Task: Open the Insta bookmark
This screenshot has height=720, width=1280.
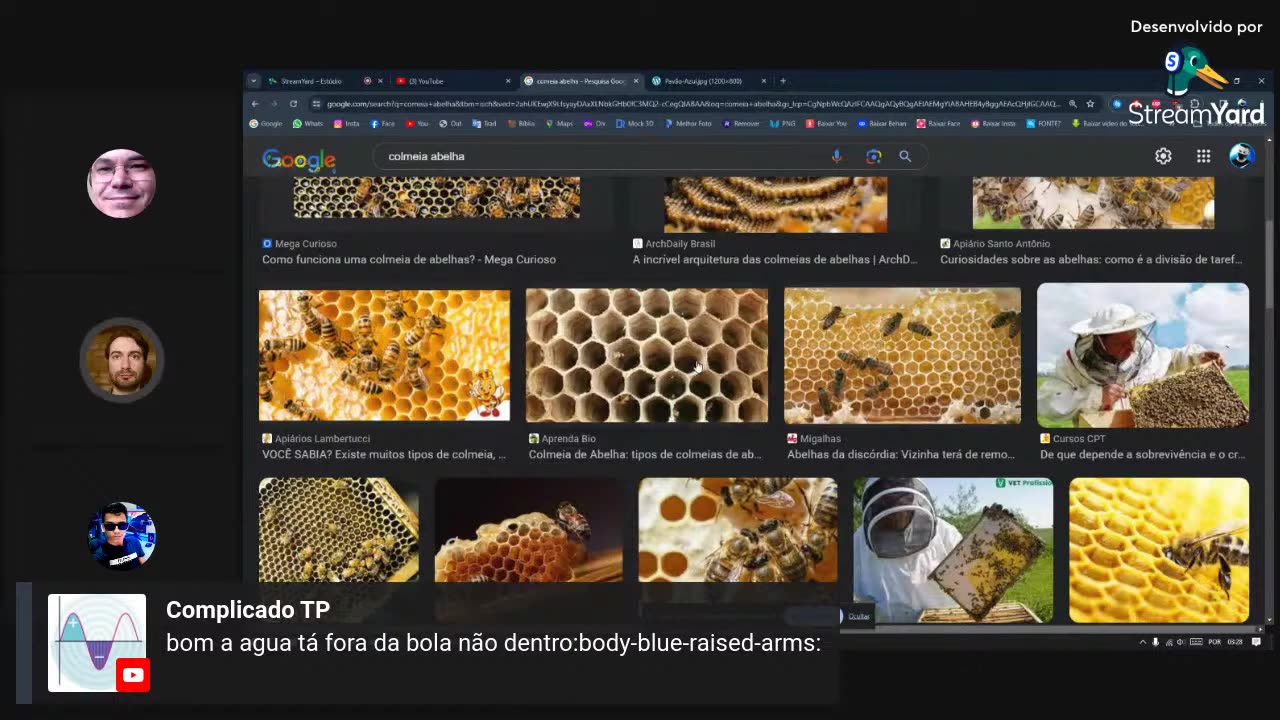Action: [347, 124]
